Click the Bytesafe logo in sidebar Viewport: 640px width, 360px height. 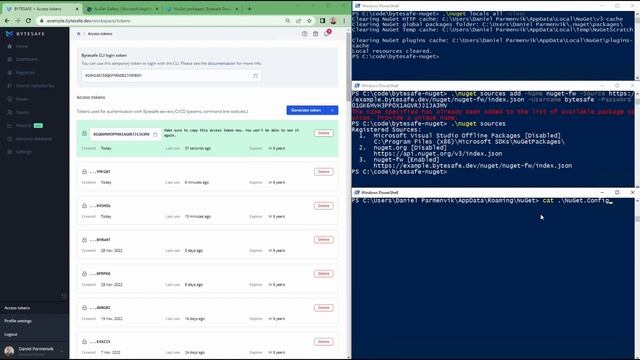25,34
